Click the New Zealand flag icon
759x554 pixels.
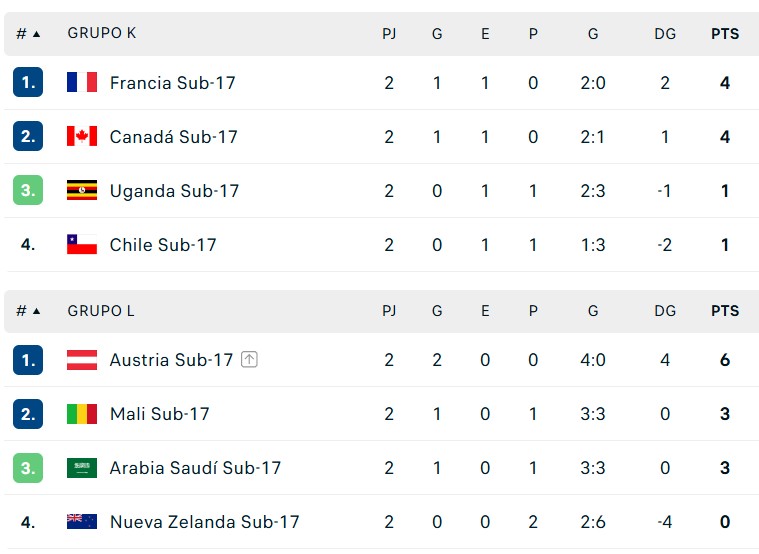pos(82,522)
